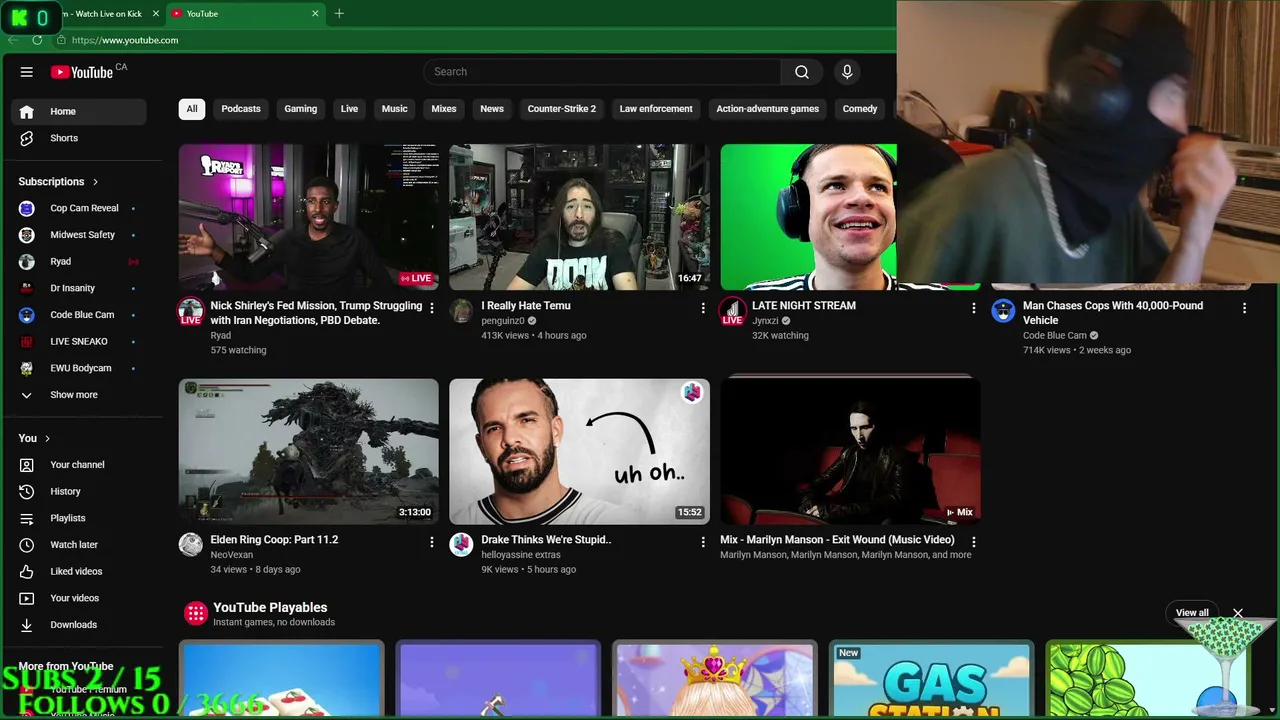Reload the page in the browser

pos(37,40)
